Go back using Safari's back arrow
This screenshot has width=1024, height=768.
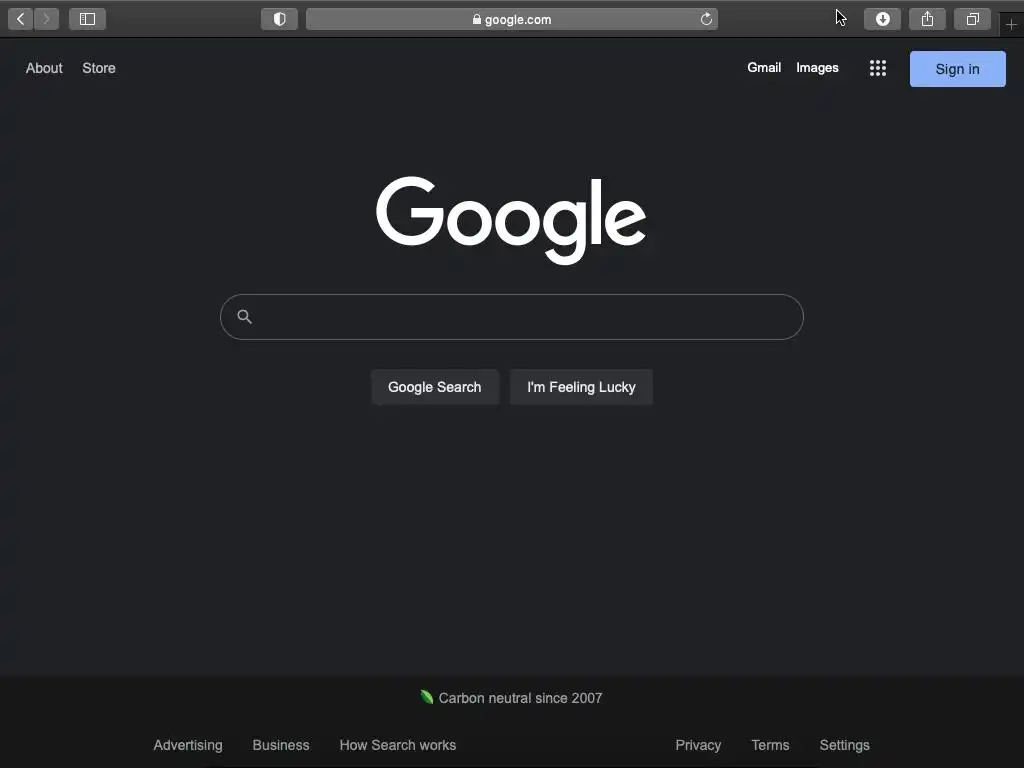coord(21,19)
